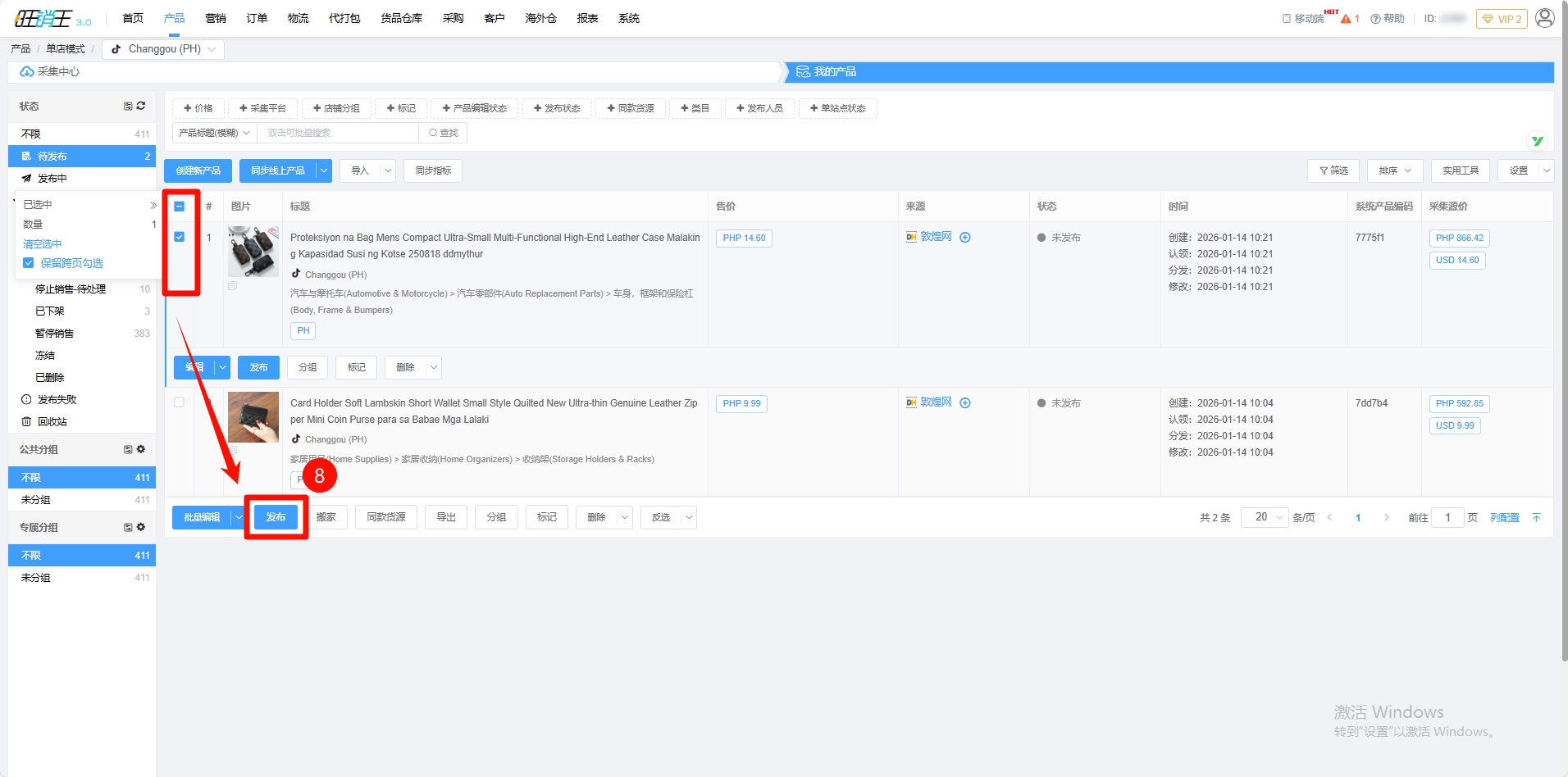Open the Changgou (PH) store dropdown

click(163, 49)
